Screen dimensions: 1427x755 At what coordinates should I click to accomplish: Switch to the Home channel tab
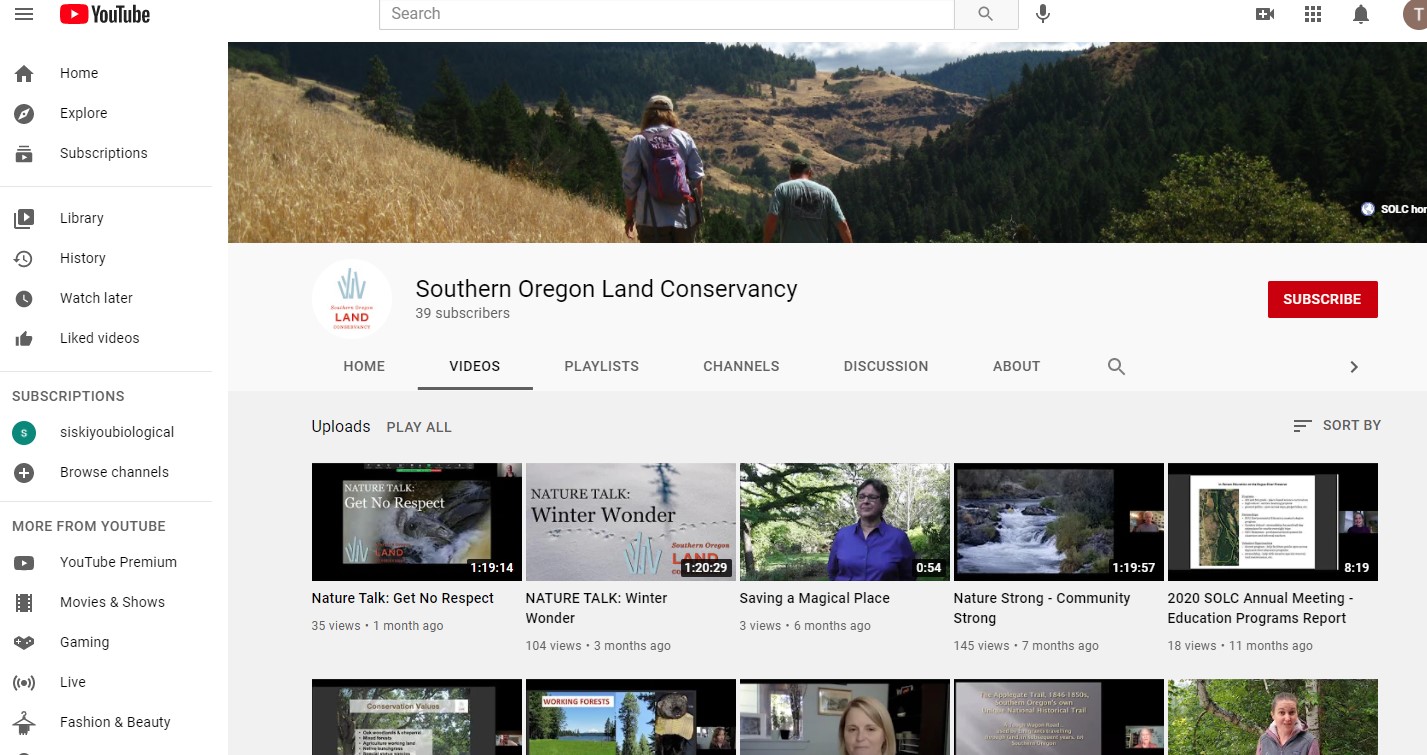click(364, 366)
